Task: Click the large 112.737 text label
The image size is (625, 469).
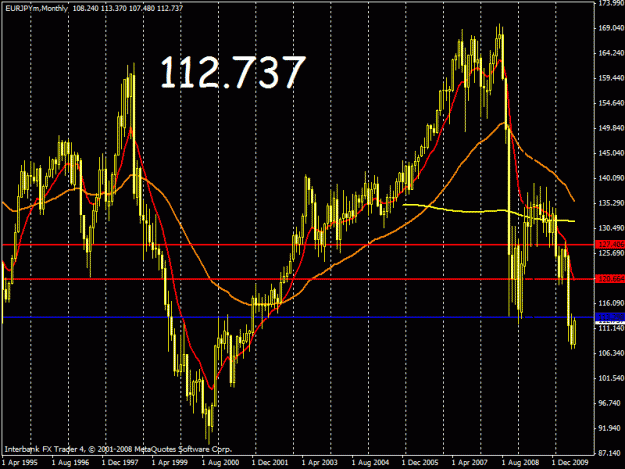Action: 233,72
